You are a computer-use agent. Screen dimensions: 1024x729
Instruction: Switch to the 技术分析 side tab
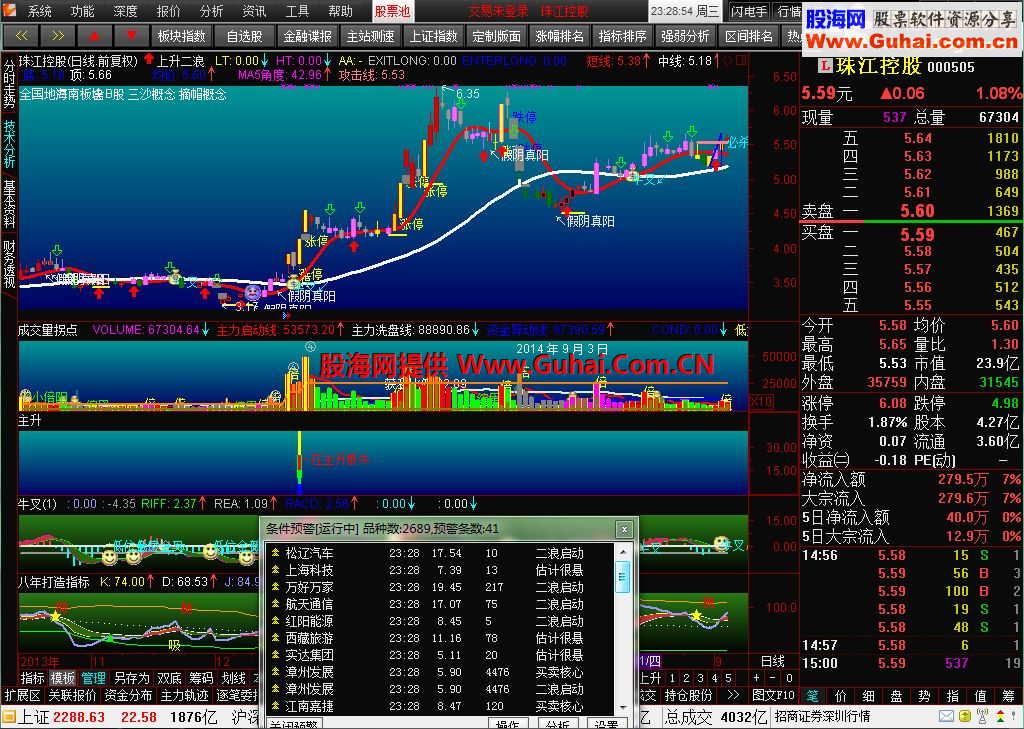click(x=9, y=143)
